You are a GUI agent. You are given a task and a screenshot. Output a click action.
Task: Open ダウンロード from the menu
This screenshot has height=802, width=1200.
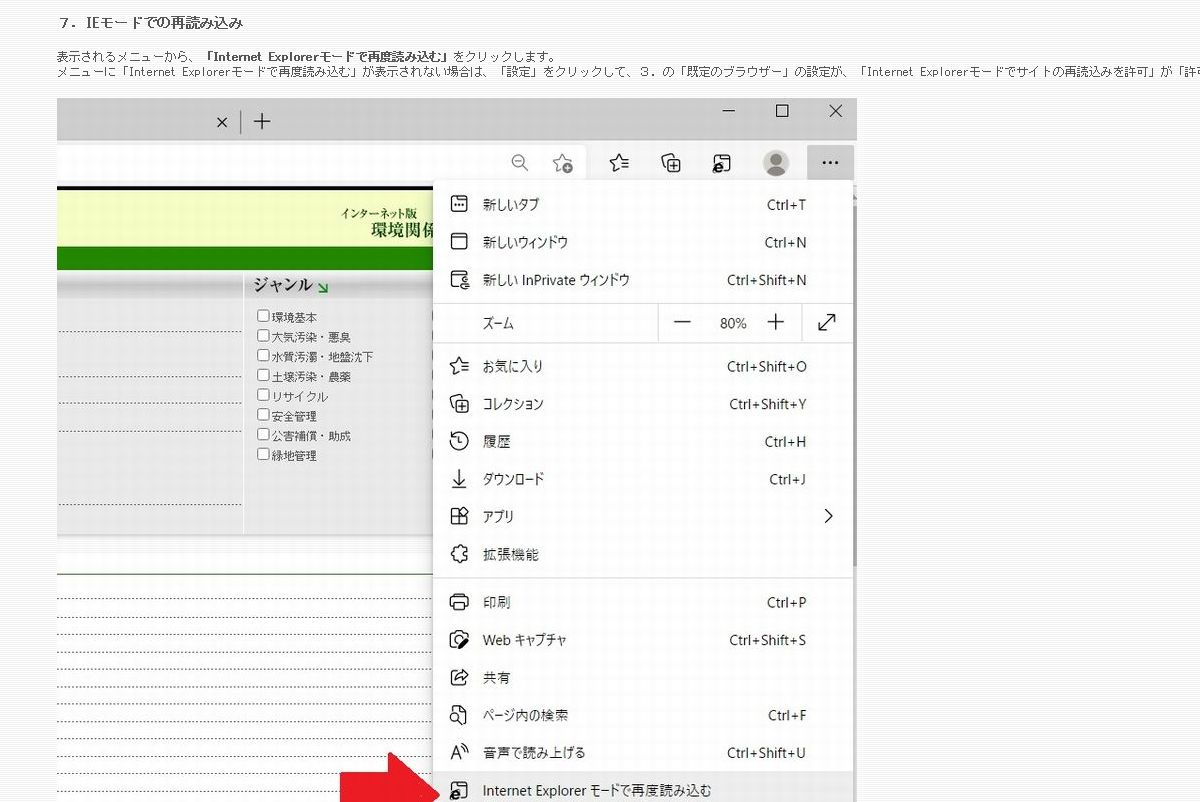coord(643,479)
